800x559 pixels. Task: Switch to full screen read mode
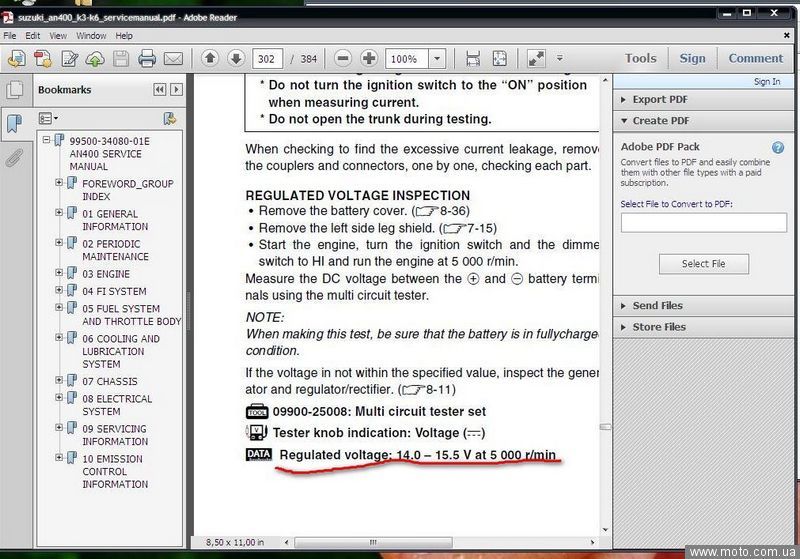coord(536,59)
